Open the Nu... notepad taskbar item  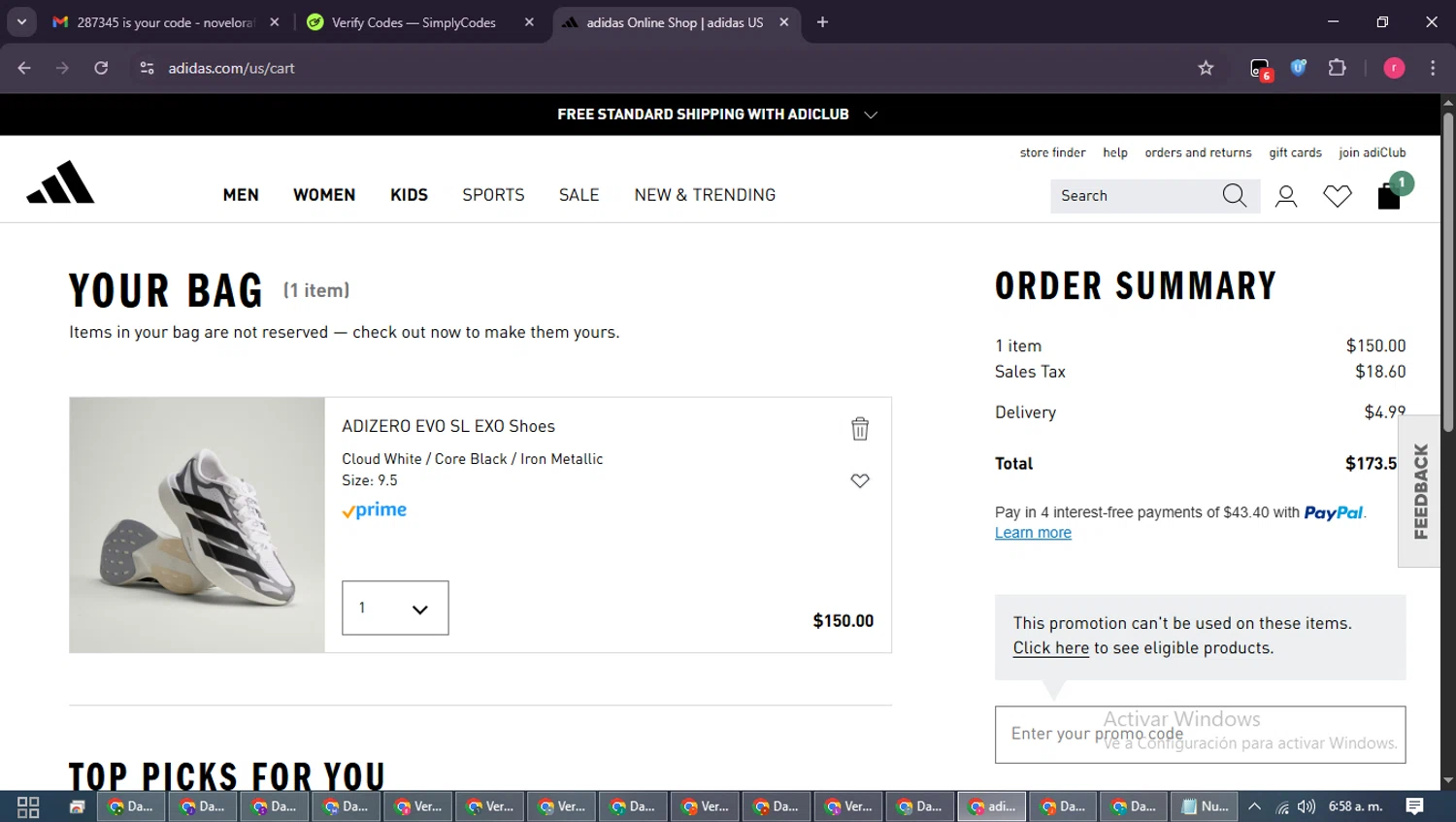[1205, 806]
